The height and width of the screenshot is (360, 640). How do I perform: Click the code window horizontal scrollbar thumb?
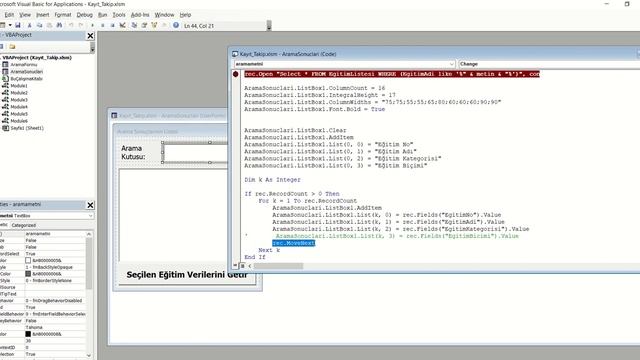pyautogui.click(x=278, y=266)
